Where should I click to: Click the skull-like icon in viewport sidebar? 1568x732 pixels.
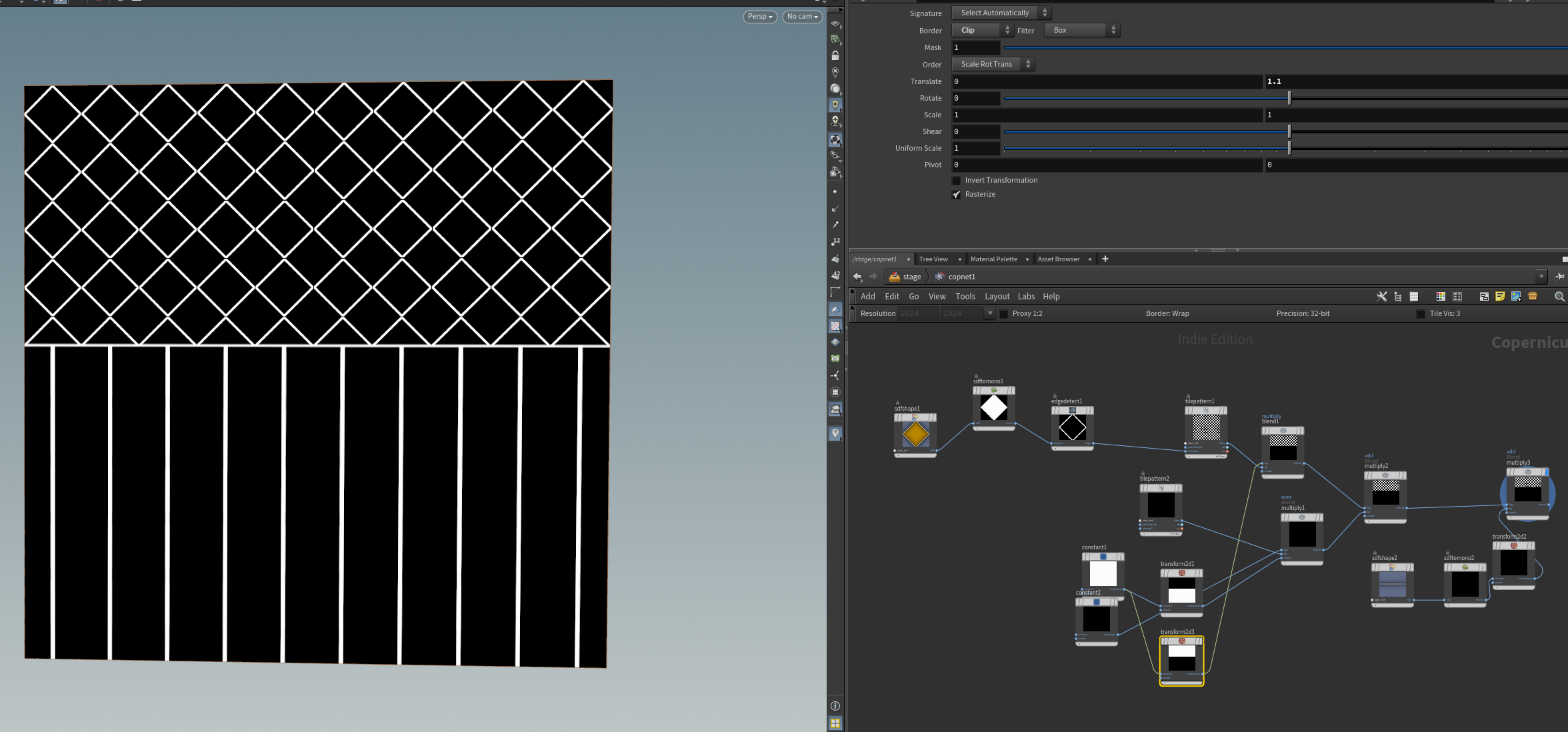[835, 72]
